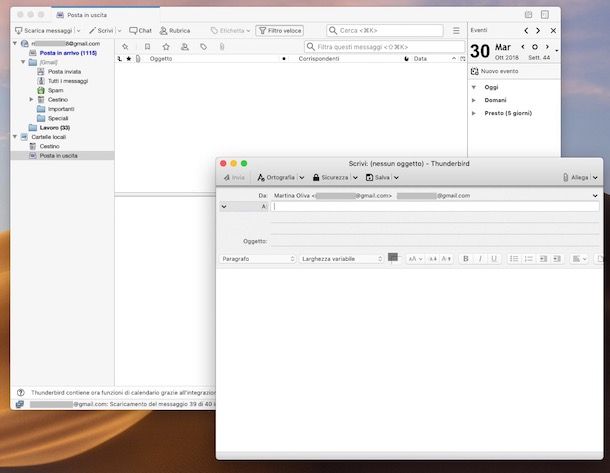Toggle bold formatting in compose toolbar
610x473 pixels.
[465, 259]
